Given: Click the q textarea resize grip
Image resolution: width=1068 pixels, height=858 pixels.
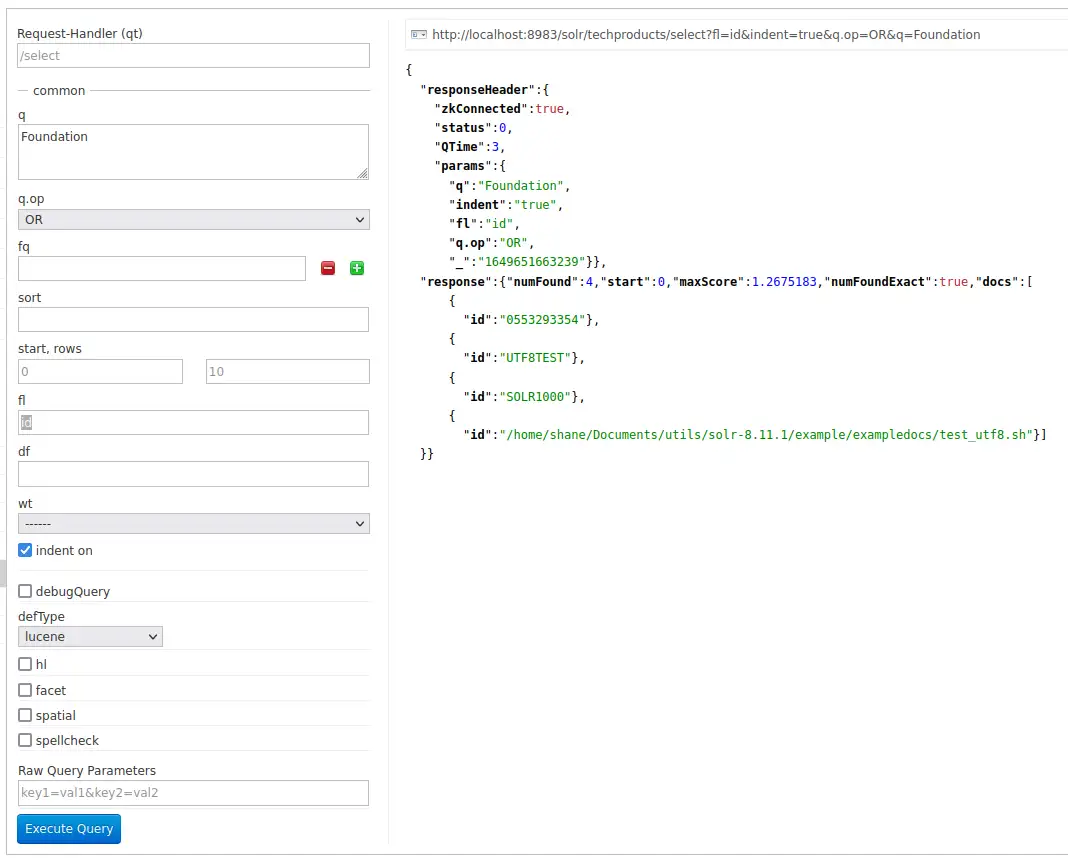Looking at the screenshot, I should [x=362, y=174].
